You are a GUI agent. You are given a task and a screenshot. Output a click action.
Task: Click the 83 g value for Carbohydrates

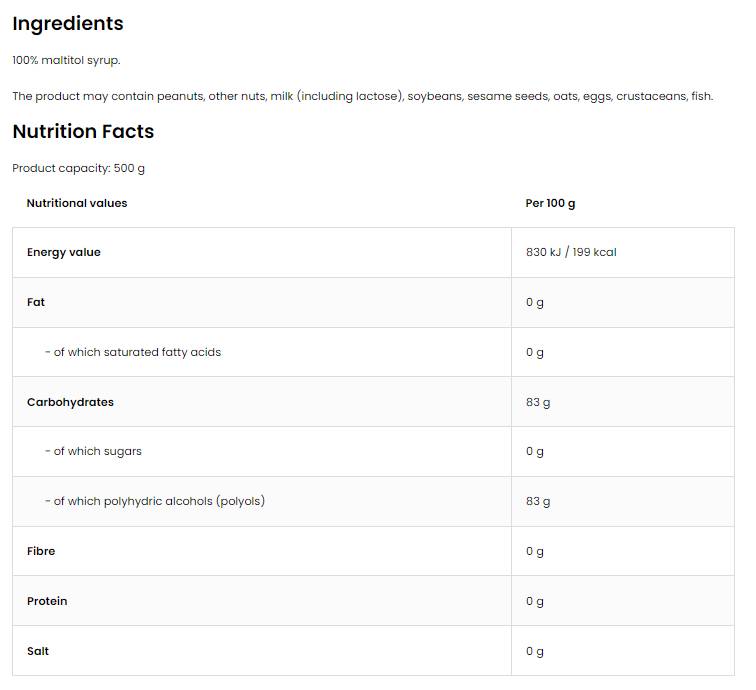pyautogui.click(x=538, y=402)
